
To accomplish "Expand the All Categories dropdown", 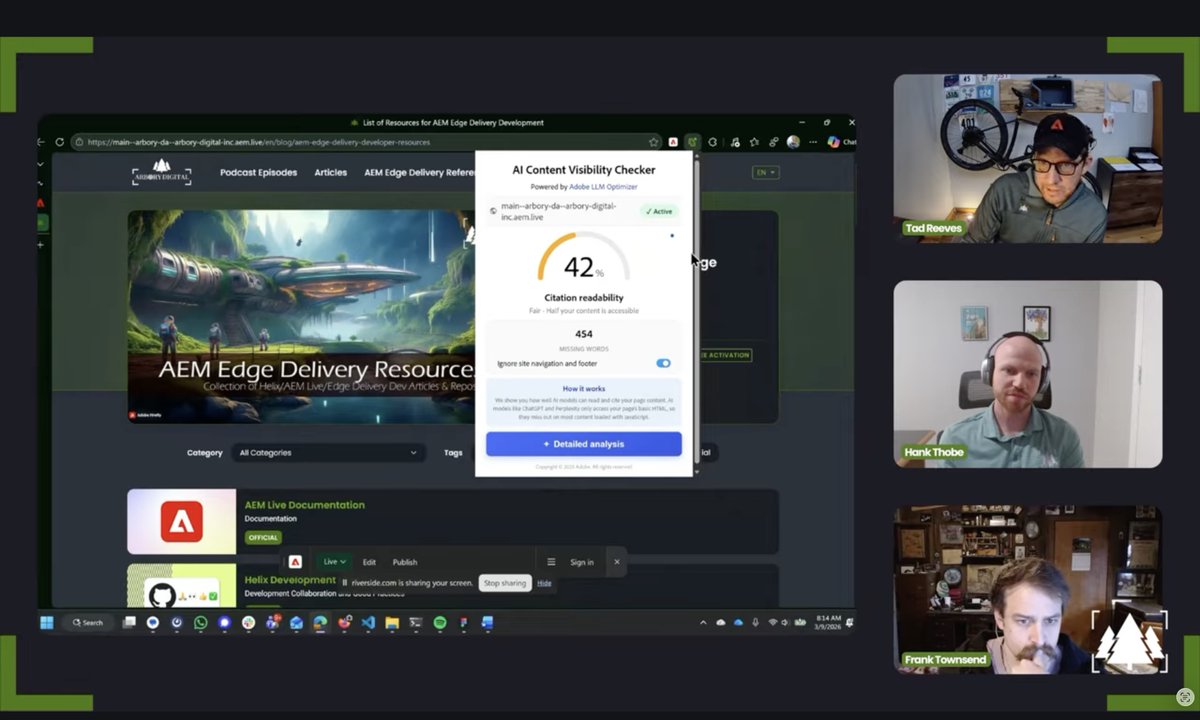I will pyautogui.click(x=328, y=453).
